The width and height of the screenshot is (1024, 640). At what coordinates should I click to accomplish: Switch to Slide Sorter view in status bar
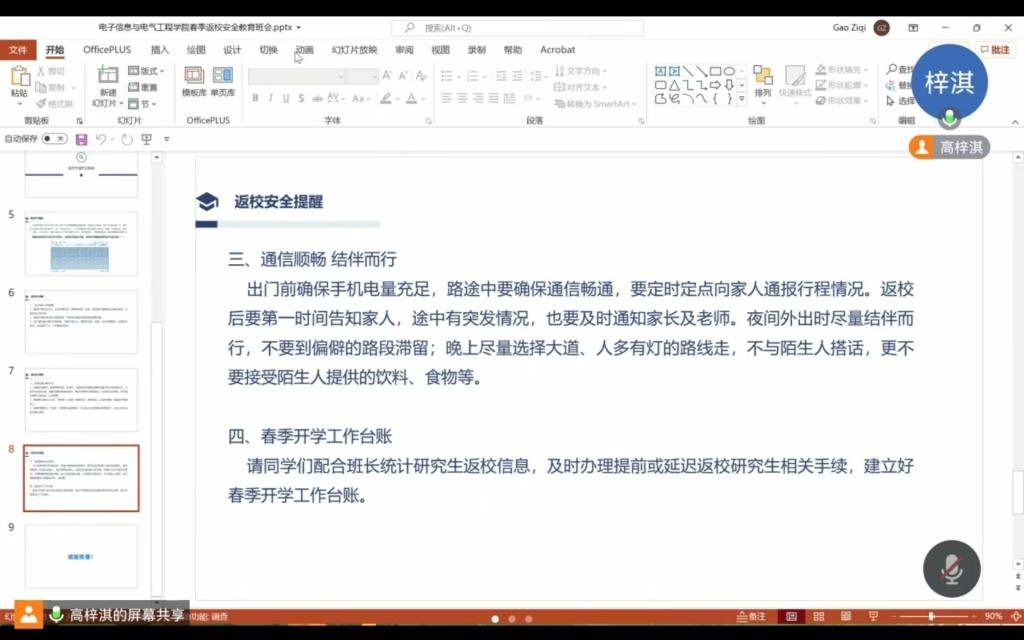pos(818,616)
